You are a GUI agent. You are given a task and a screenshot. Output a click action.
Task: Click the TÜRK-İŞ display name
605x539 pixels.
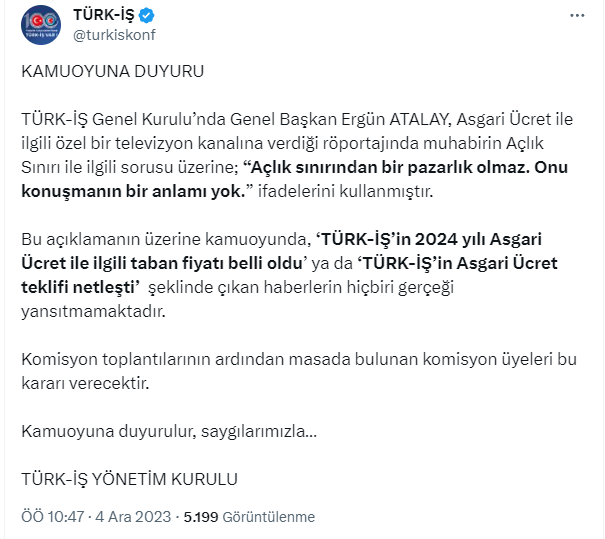pyautogui.click(x=104, y=16)
